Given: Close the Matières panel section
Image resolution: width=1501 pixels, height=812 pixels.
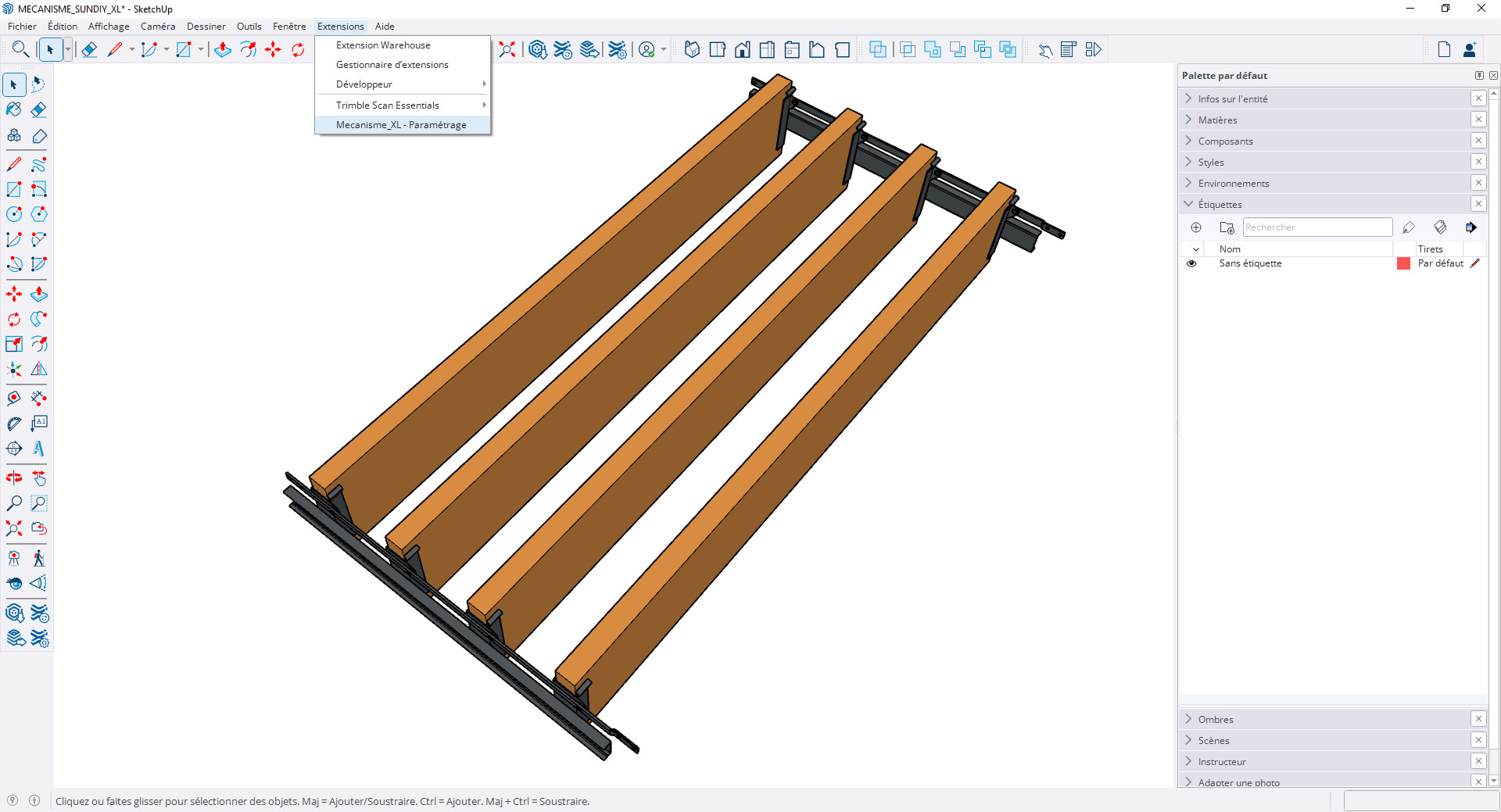Looking at the screenshot, I should click(1478, 120).
